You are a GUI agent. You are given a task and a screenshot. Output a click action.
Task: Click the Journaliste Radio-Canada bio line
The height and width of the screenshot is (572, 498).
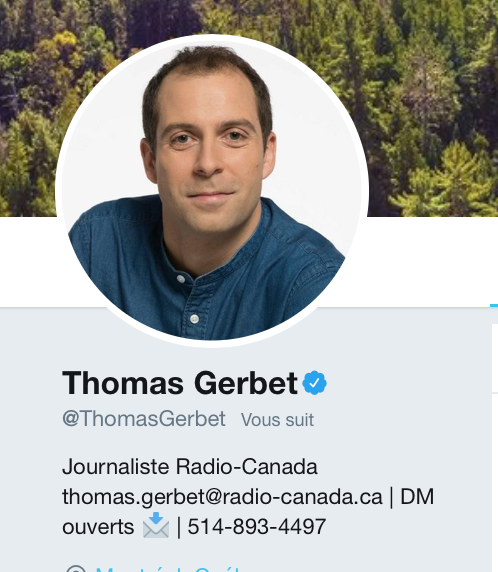tap(190, 467)
